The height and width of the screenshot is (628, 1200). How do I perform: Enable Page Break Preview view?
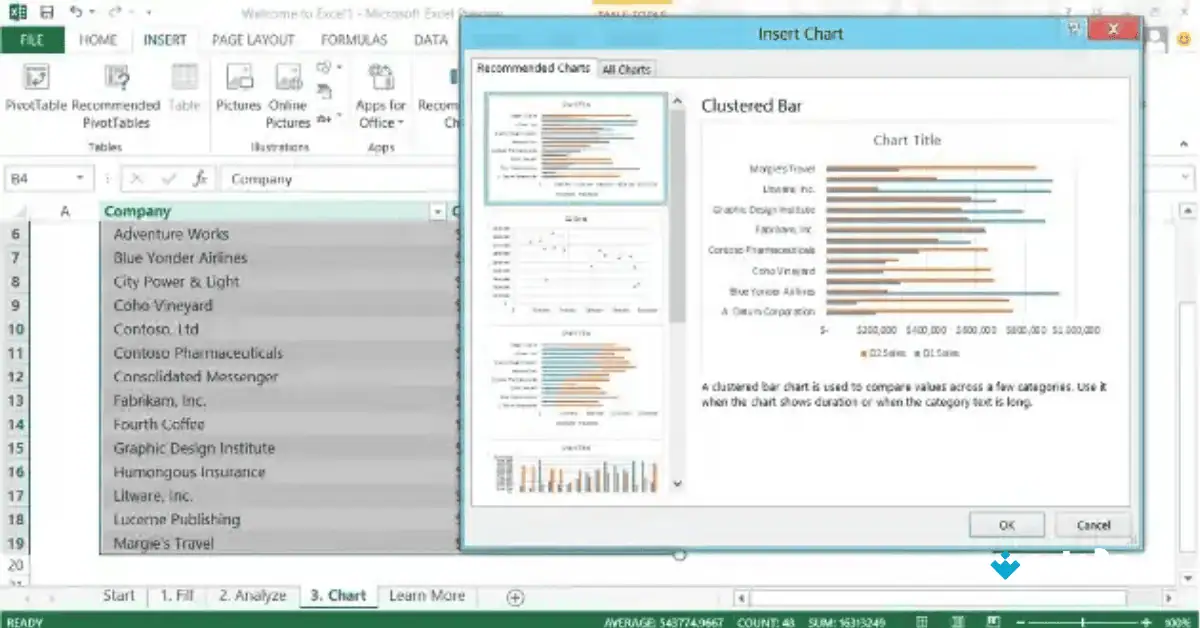coord(993,621)
